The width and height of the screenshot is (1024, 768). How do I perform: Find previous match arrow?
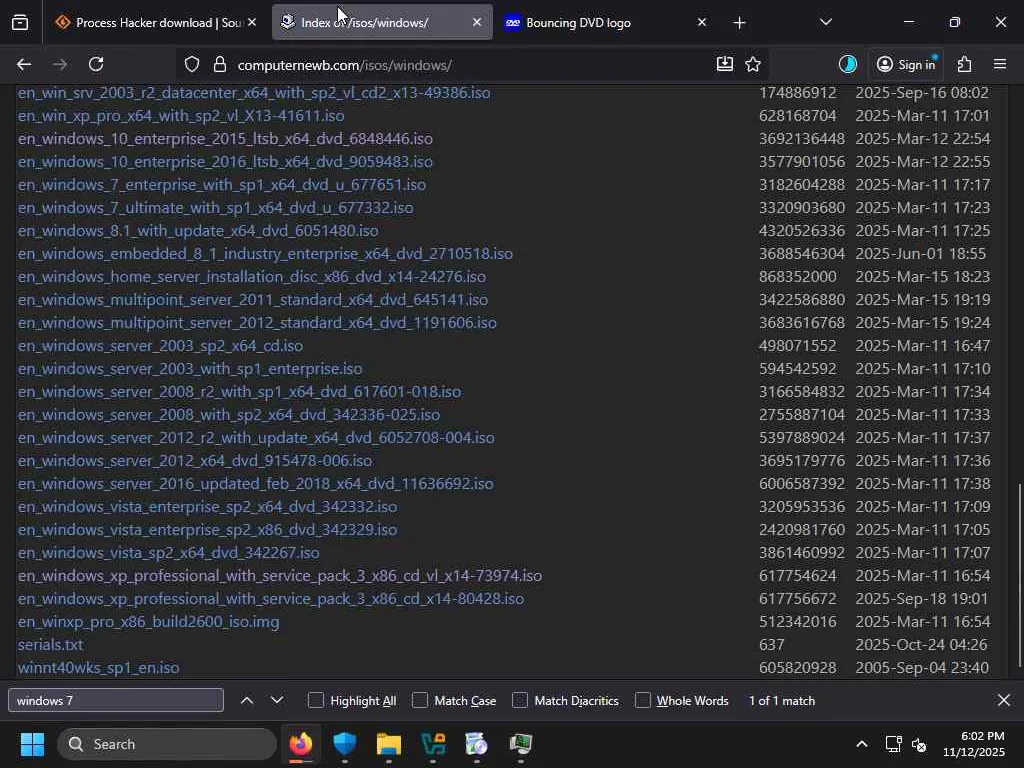coord(247,700)
